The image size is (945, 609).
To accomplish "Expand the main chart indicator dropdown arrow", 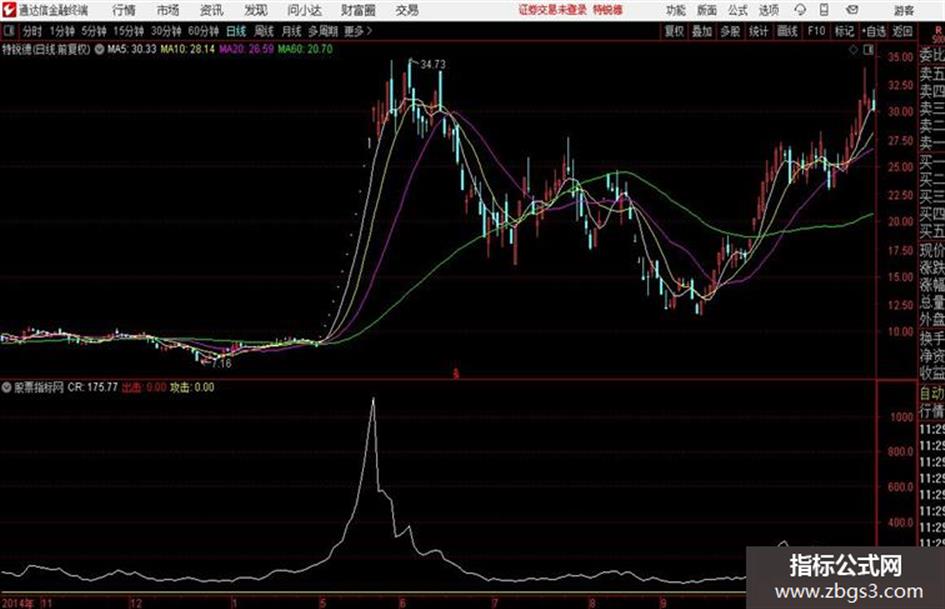I will [99, 49].
